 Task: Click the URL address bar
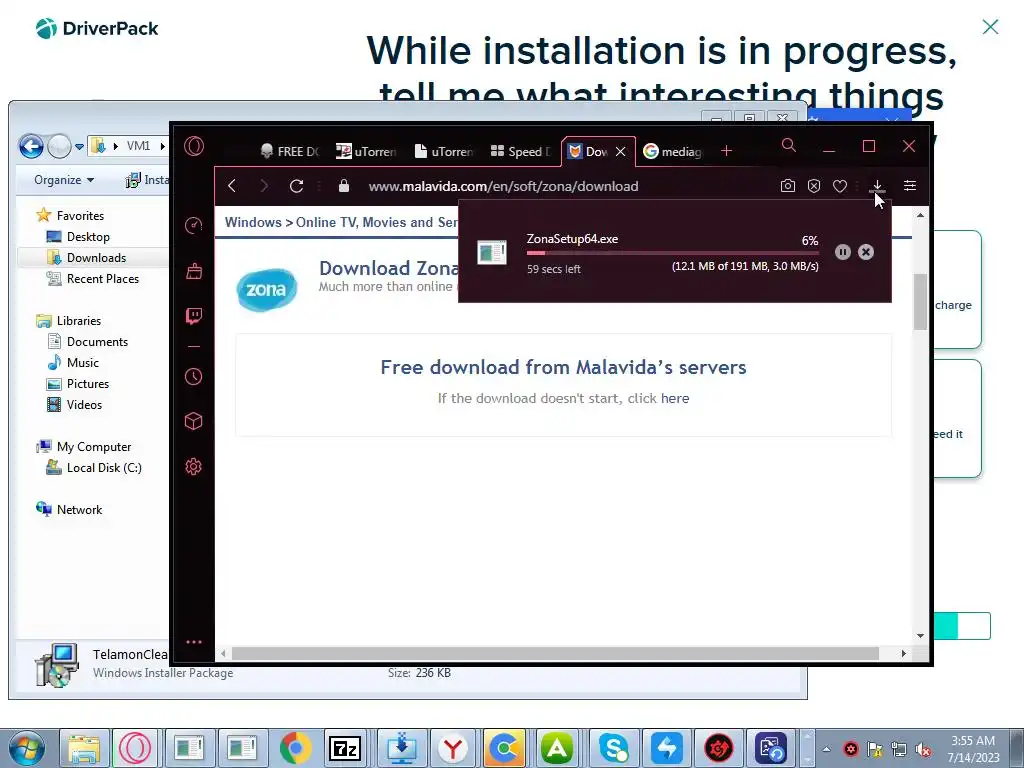(503, 186)
